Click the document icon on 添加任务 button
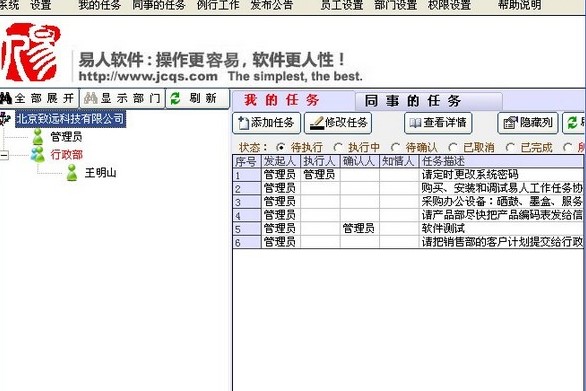This screenshot has height=391, width=586. [x=244, y=123]
